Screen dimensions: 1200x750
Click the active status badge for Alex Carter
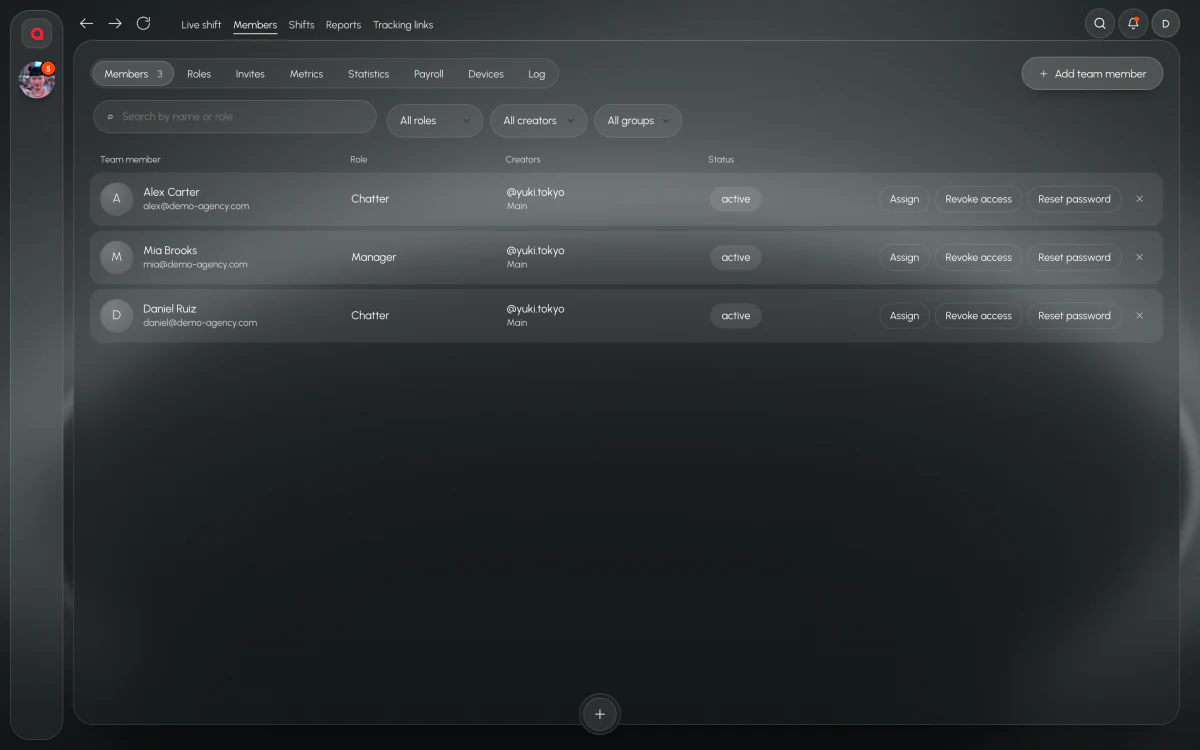point(736,199)
